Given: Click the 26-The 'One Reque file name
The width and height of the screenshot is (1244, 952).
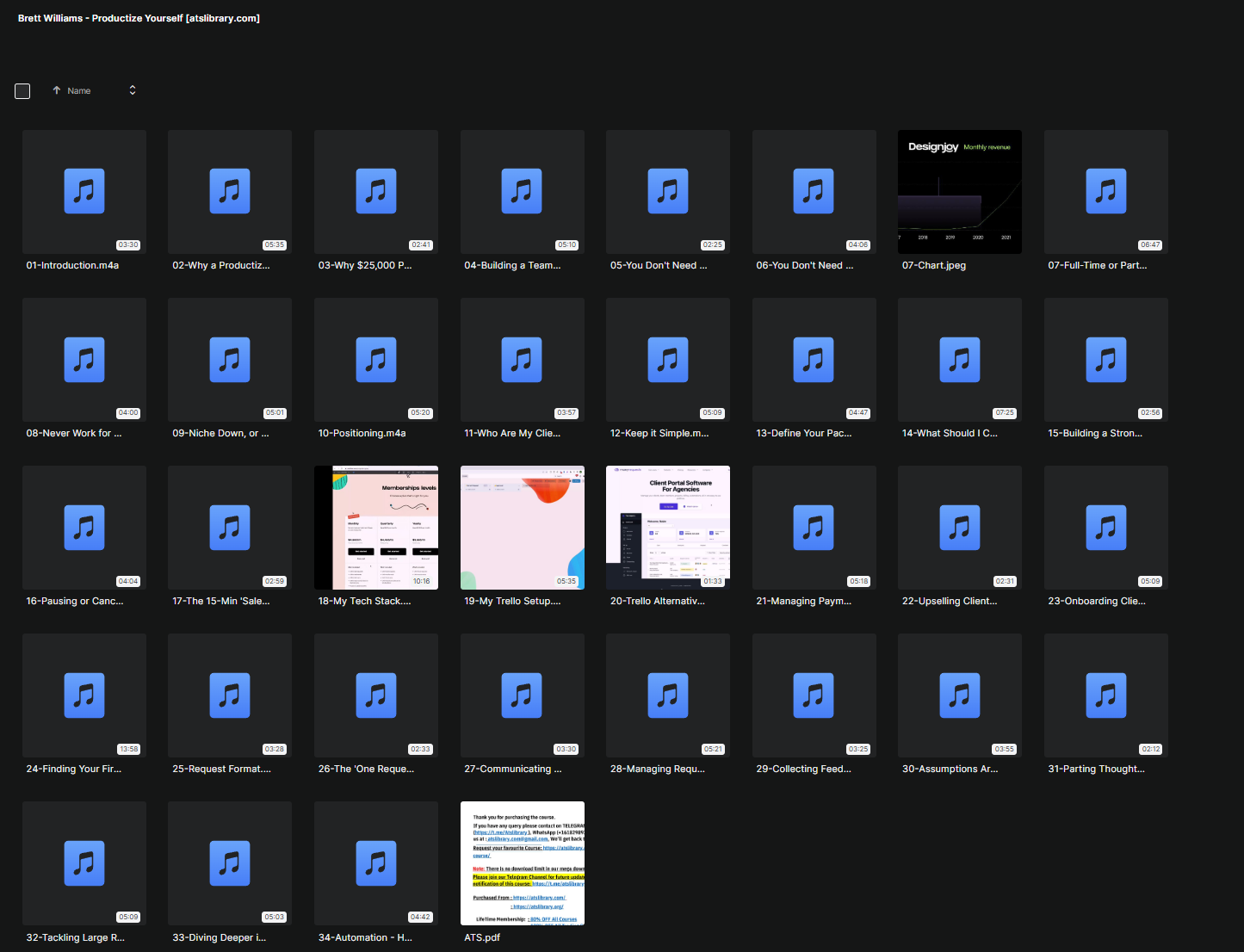Looking at the screenshot, I should [x=366, y=770].
